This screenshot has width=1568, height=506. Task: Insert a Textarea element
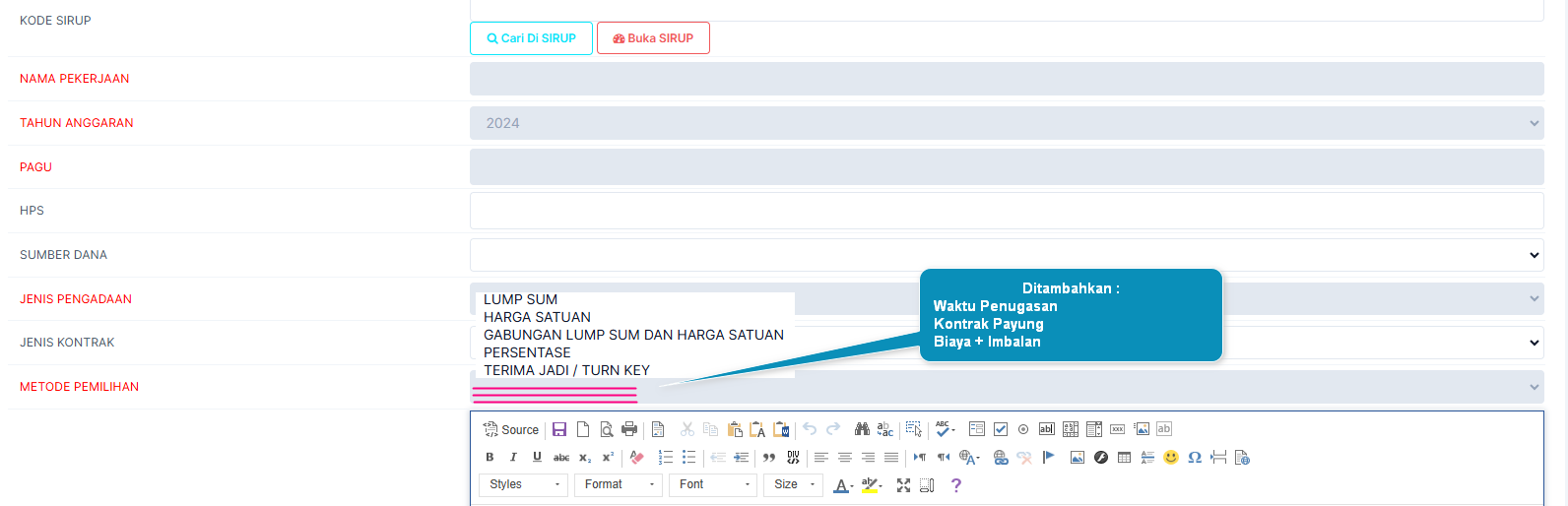[x=1071, y=429]
